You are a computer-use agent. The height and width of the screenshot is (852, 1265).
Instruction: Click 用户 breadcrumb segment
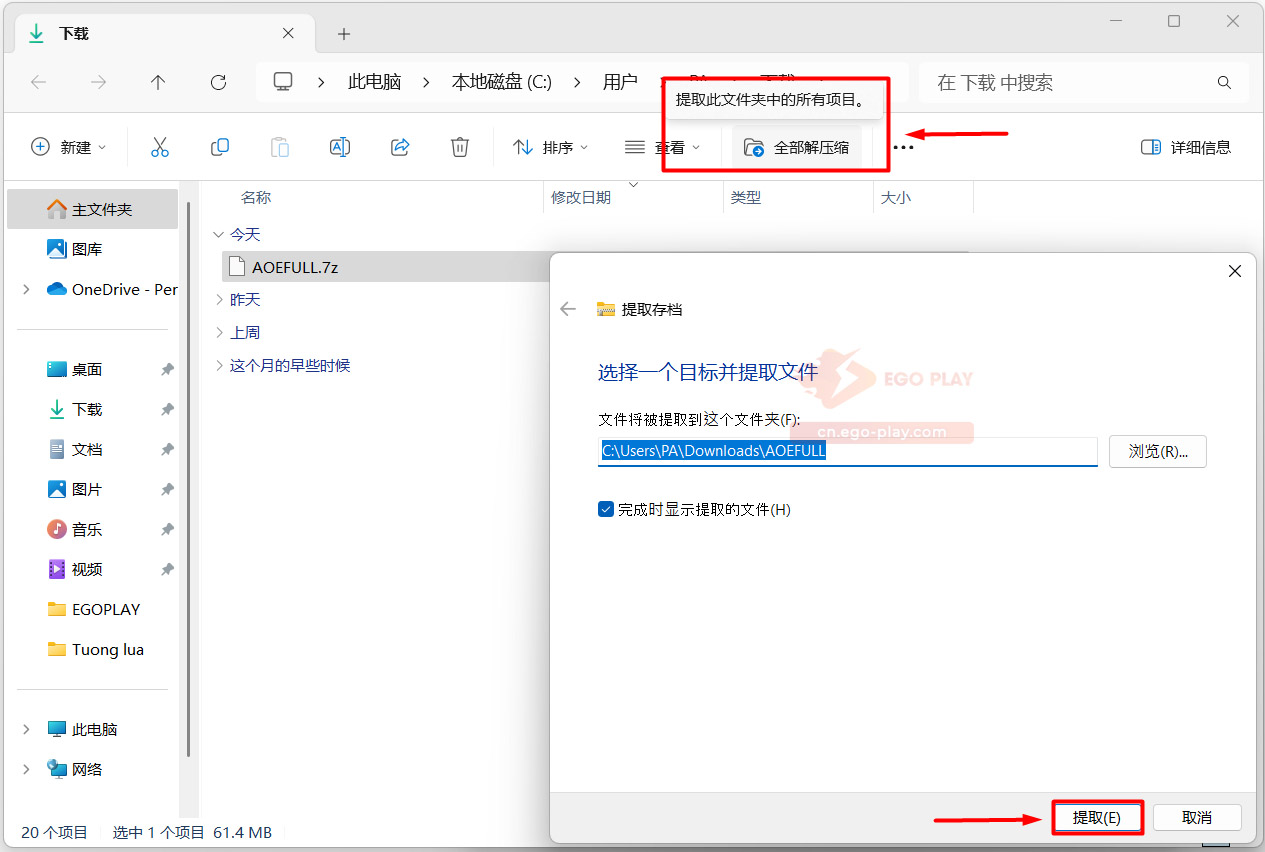coord(620,82)
